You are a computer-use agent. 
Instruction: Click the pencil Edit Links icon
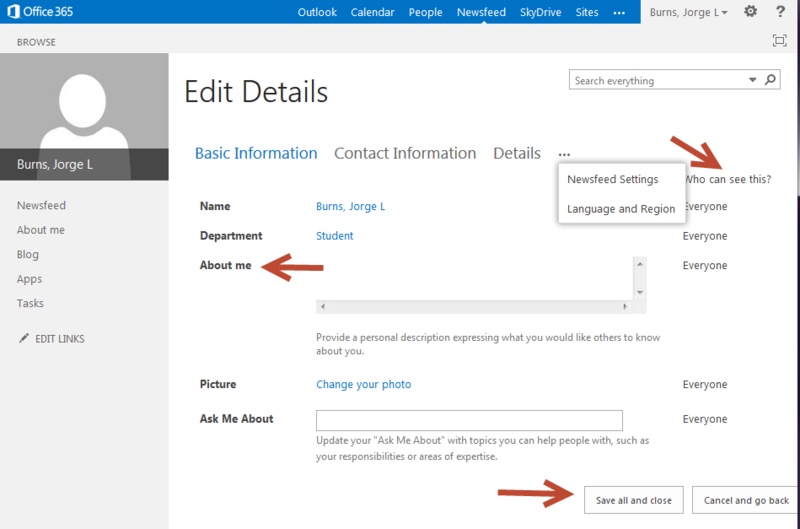coord(24,339)
